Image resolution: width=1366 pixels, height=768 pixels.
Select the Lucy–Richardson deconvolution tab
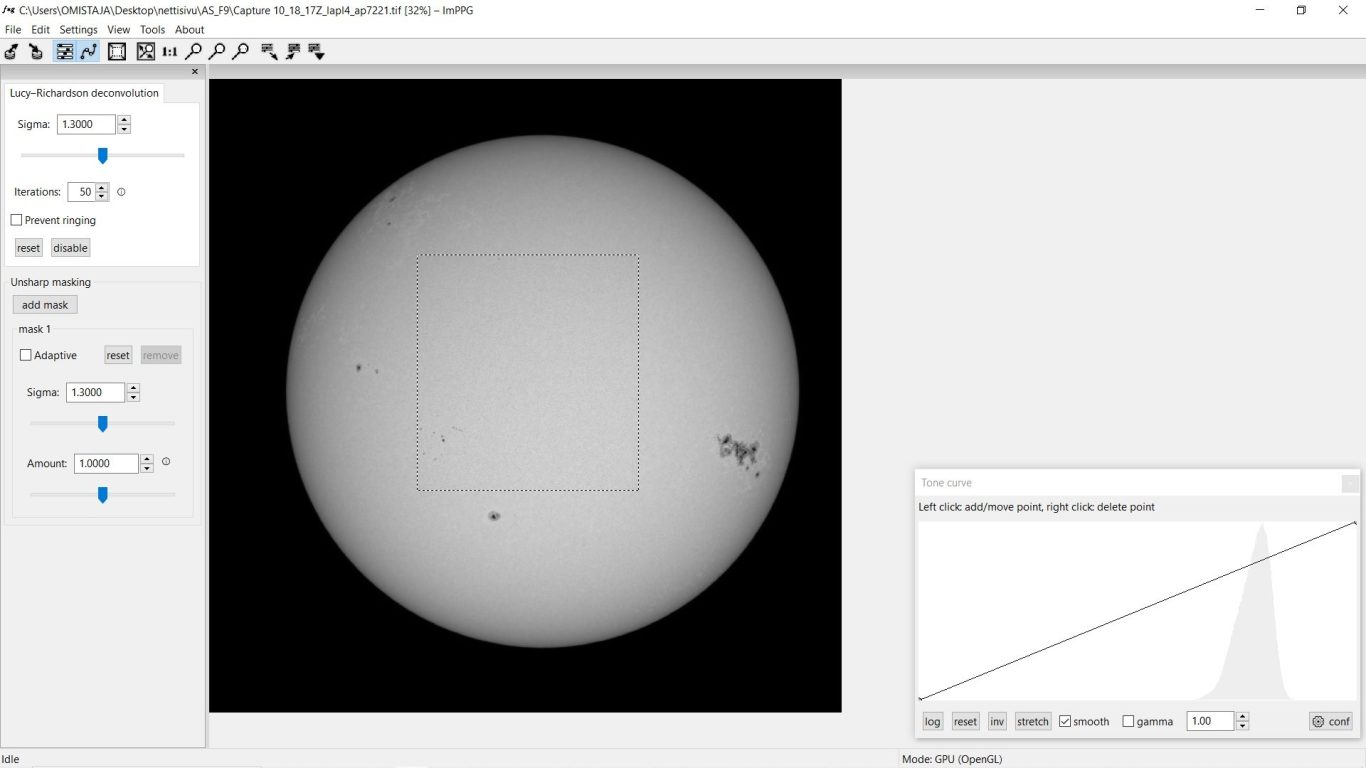[x=84, y=93]
